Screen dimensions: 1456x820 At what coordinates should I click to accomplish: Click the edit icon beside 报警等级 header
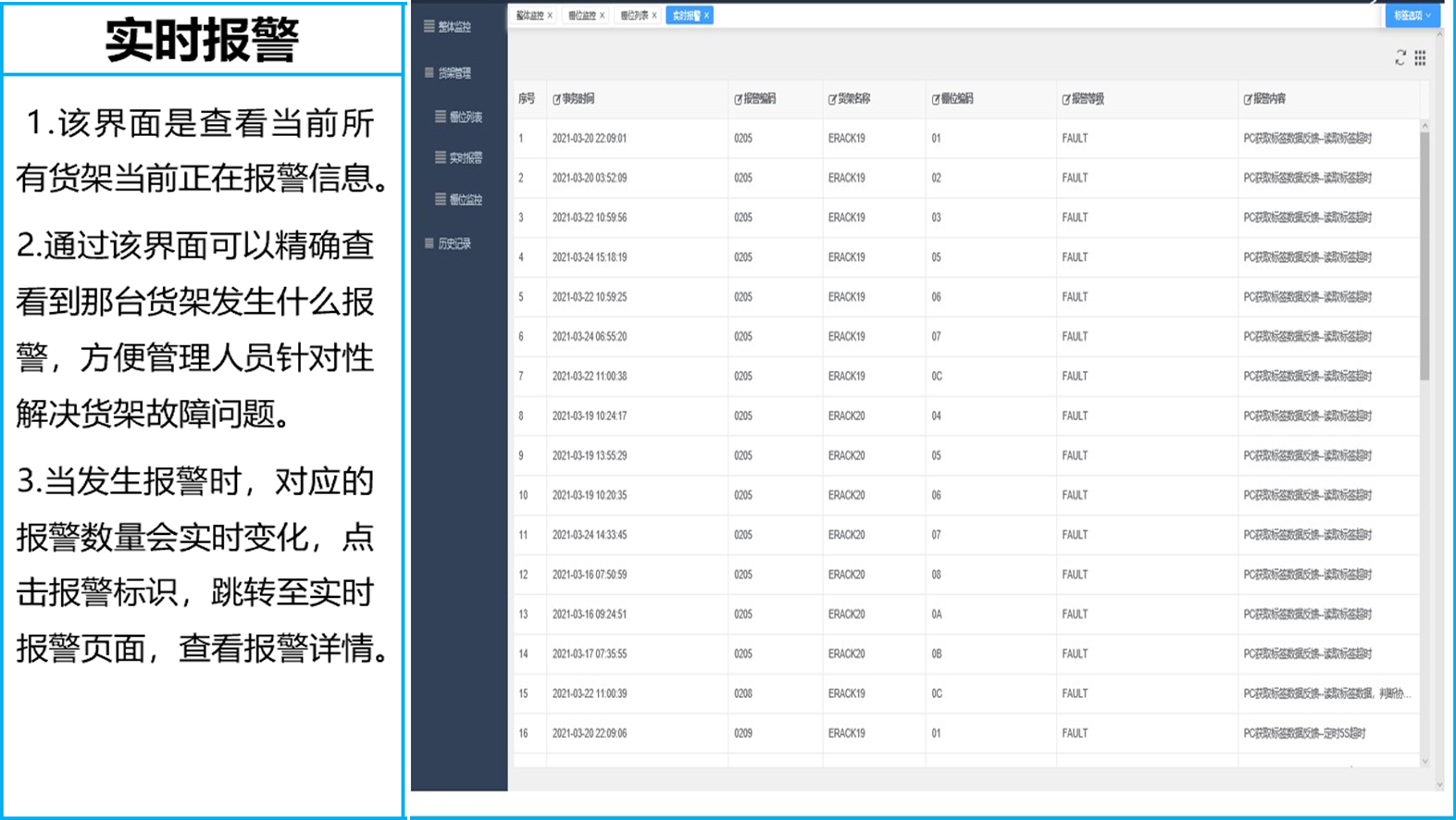(x=1066, y=99)
